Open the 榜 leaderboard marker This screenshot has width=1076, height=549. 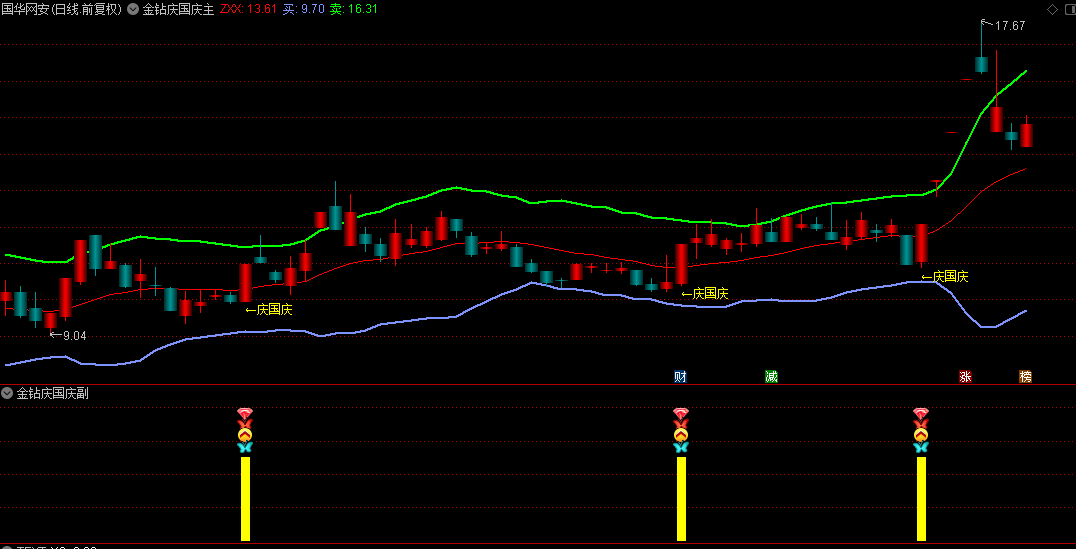[x=1025, y=376]
